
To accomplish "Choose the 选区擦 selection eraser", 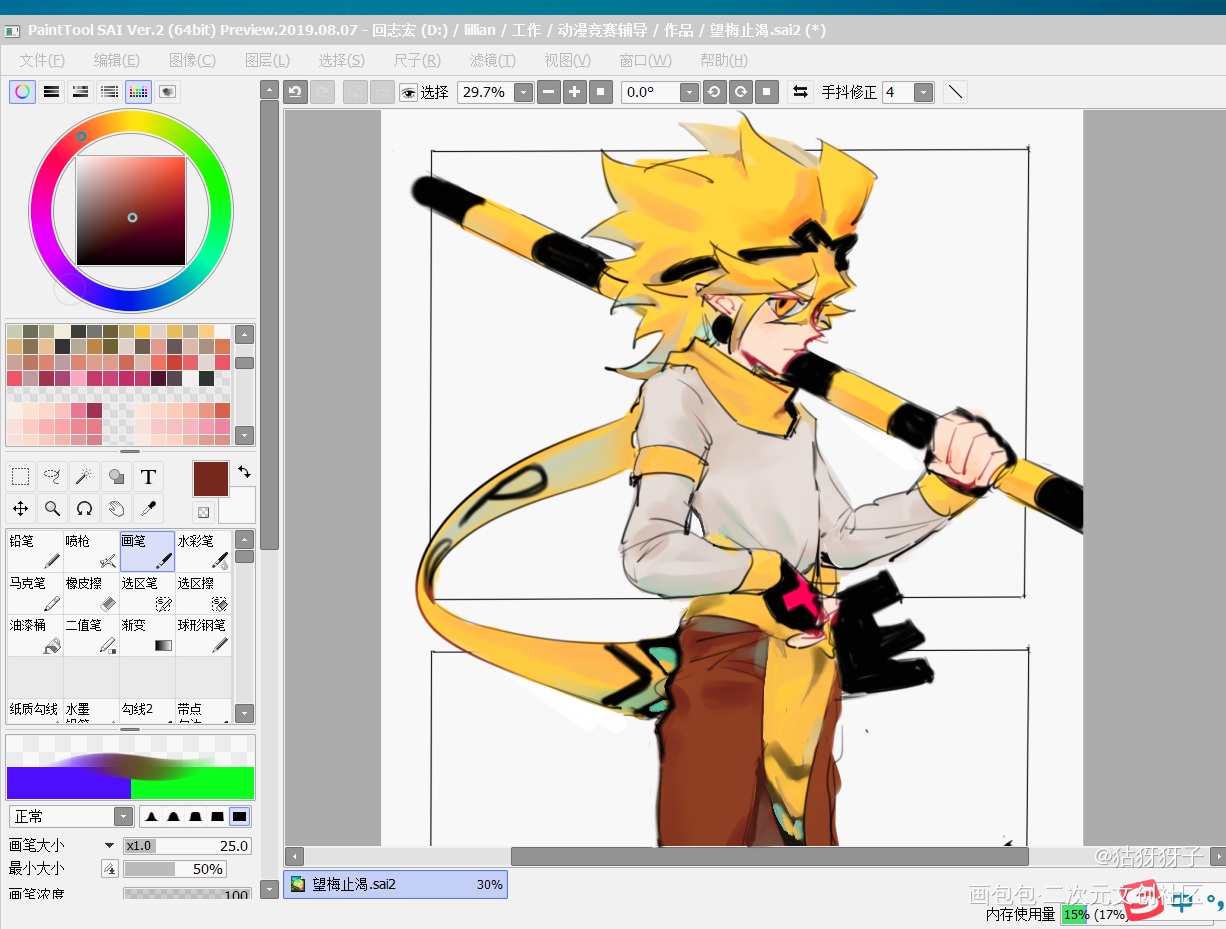I will pyautogui.click(x=202, y=593).
